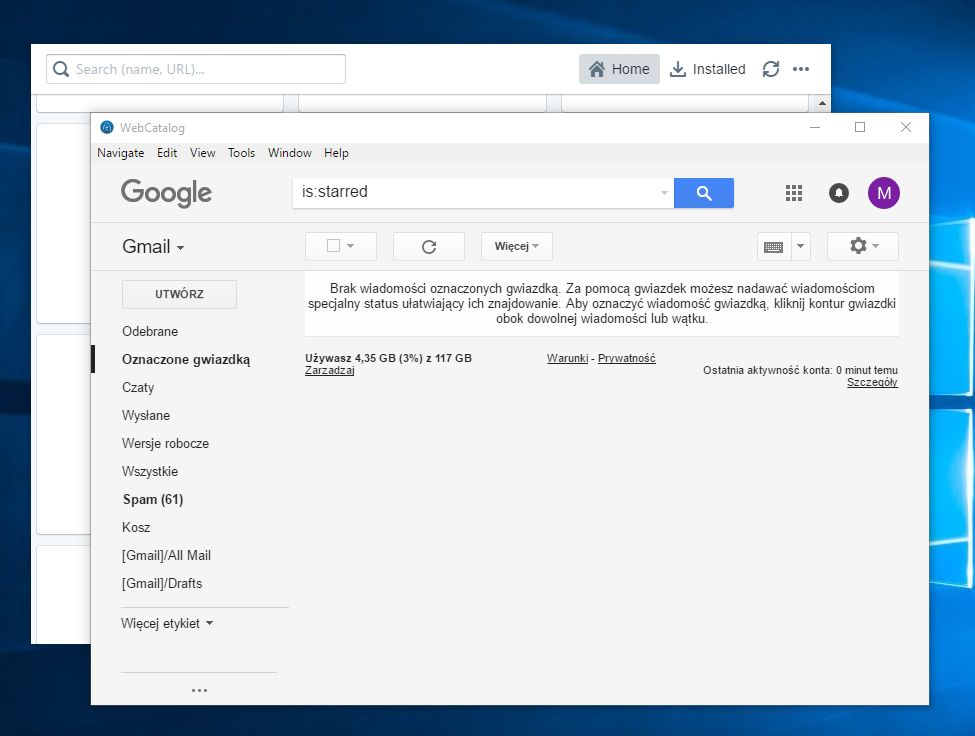975x736 pixels.
Task: Follow the Zarządzaj storage link
Action: 330,370
